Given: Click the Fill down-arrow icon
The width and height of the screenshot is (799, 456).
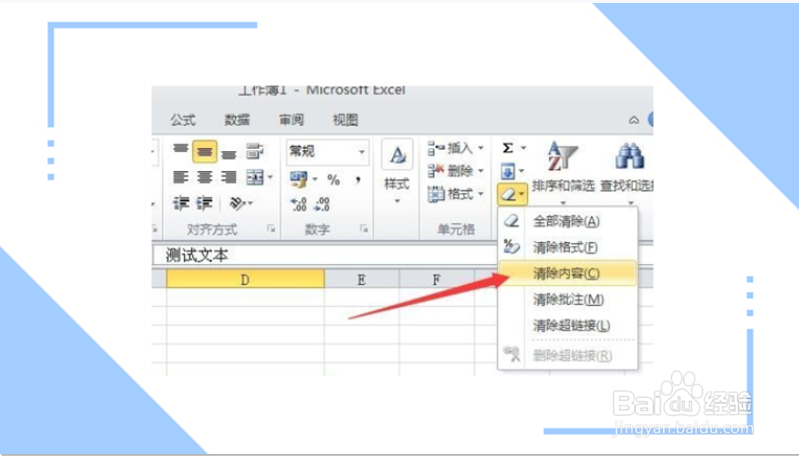Looking at the screenshot, I should (508, 171).
